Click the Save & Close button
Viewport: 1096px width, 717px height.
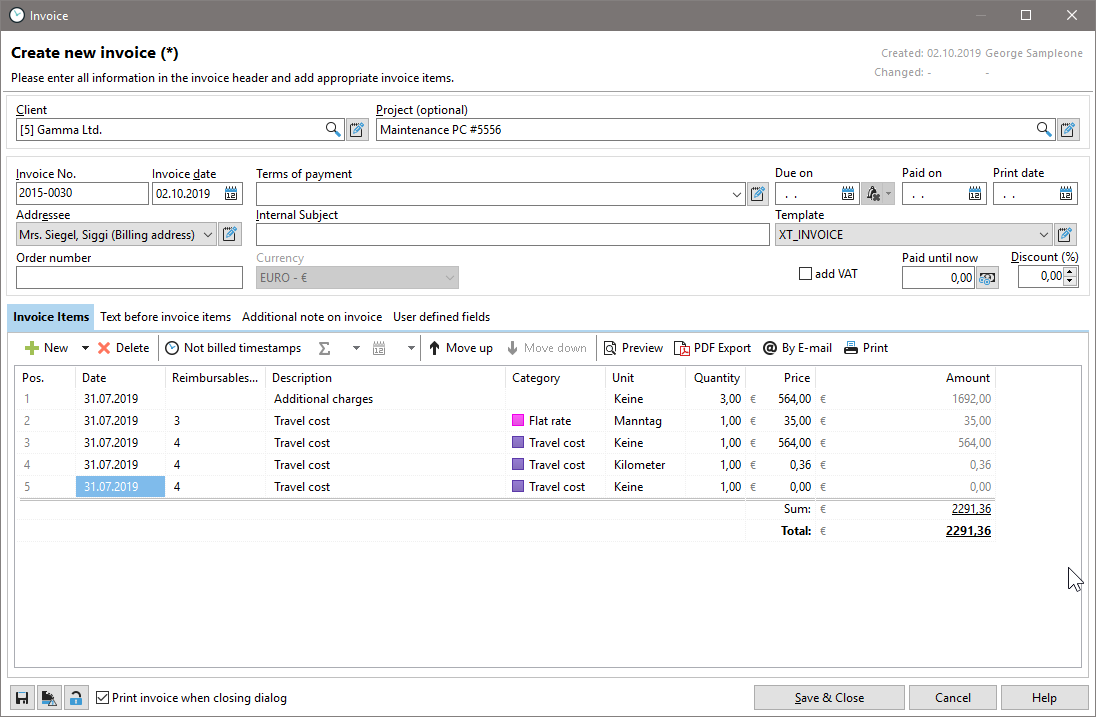(829, 698)
